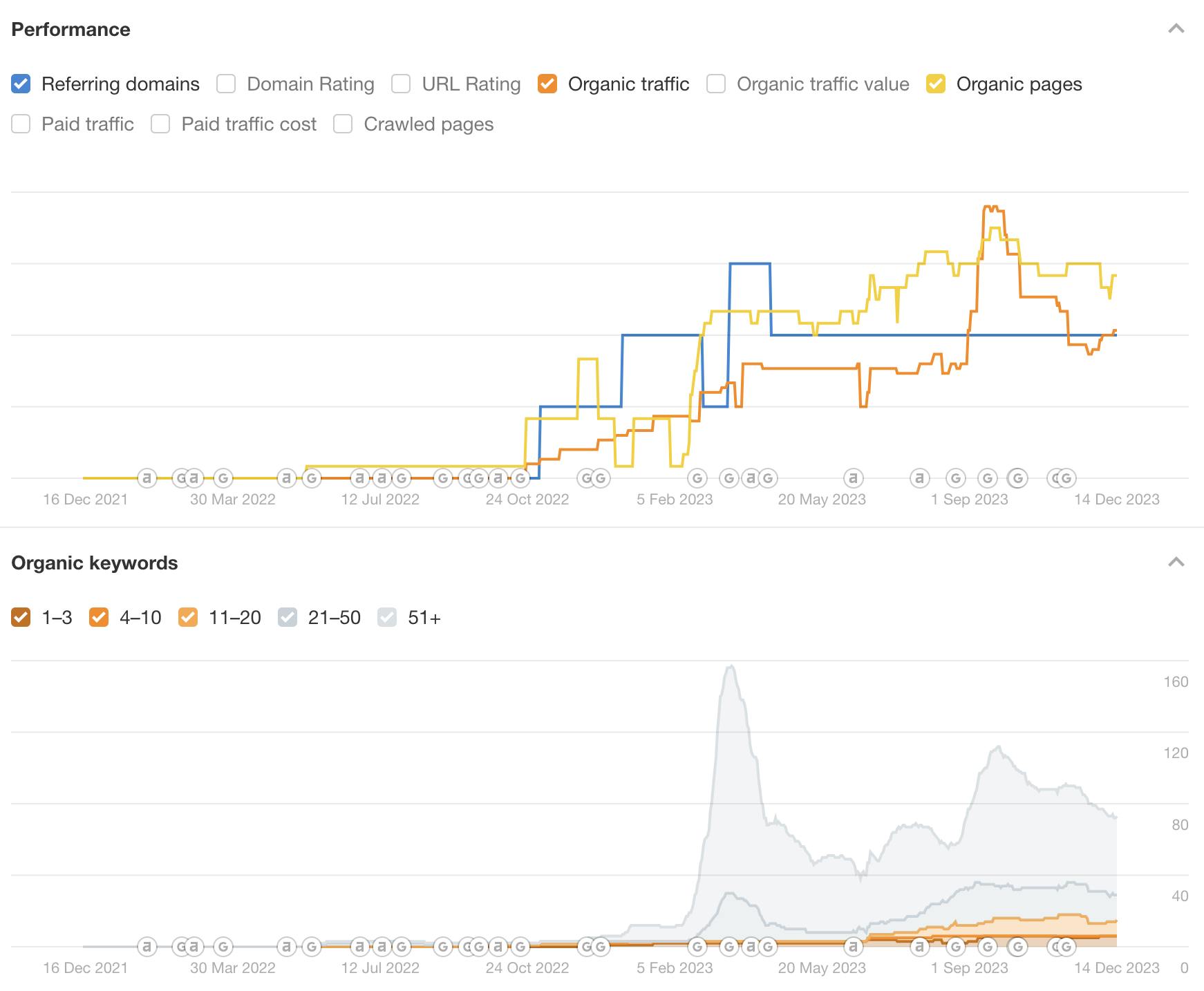This screenshot has width=1204, height=991.
Task: Toggle the 4–10 keyword positions checkbox
Action: [99, 617]
